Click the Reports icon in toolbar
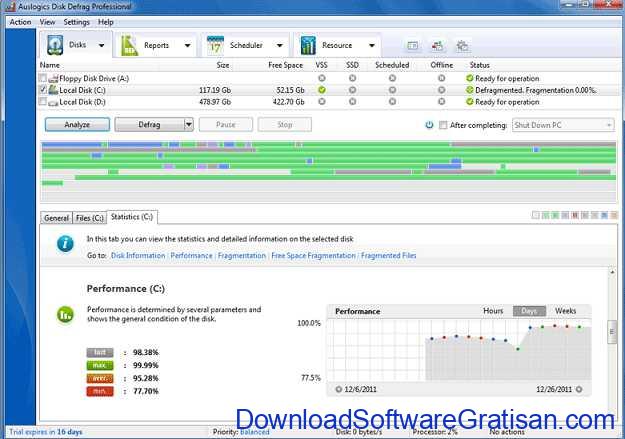 click(x=130, y=45)
